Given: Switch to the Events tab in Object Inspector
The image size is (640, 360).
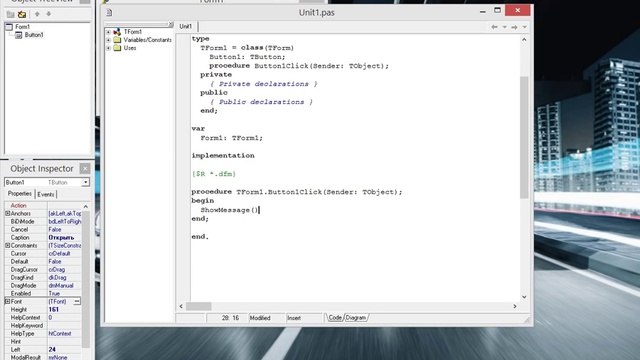Looking at the screenshot, I should pos(46,195).
